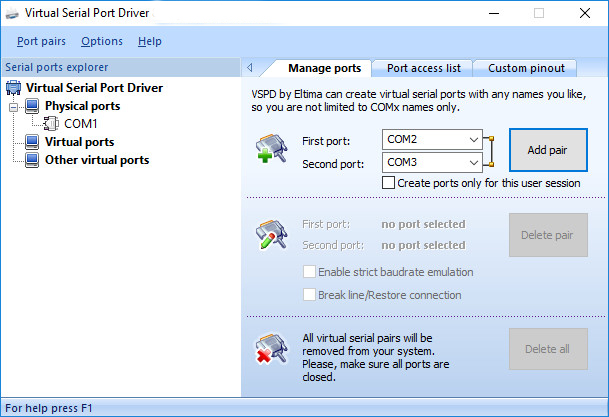The image size is (609, 417).
Task: Click the Add pair button
Action: [548, 150]
